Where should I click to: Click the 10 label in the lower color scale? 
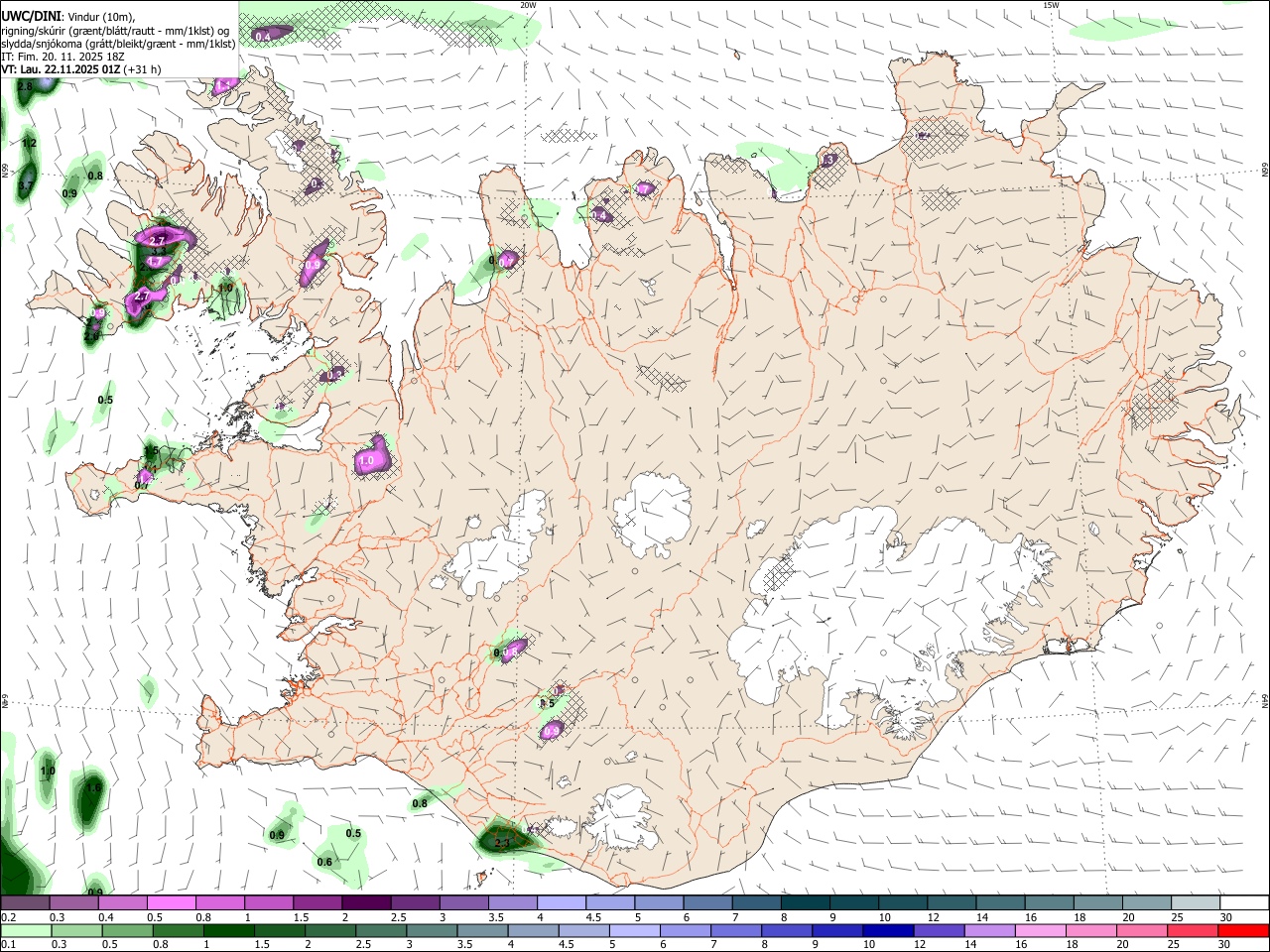pos(868,944)
